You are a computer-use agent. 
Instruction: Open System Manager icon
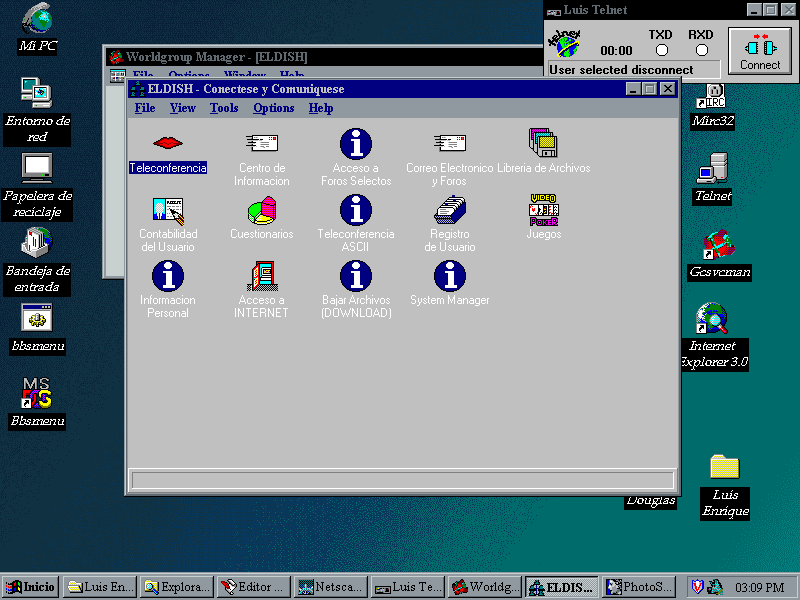[449, 276]
